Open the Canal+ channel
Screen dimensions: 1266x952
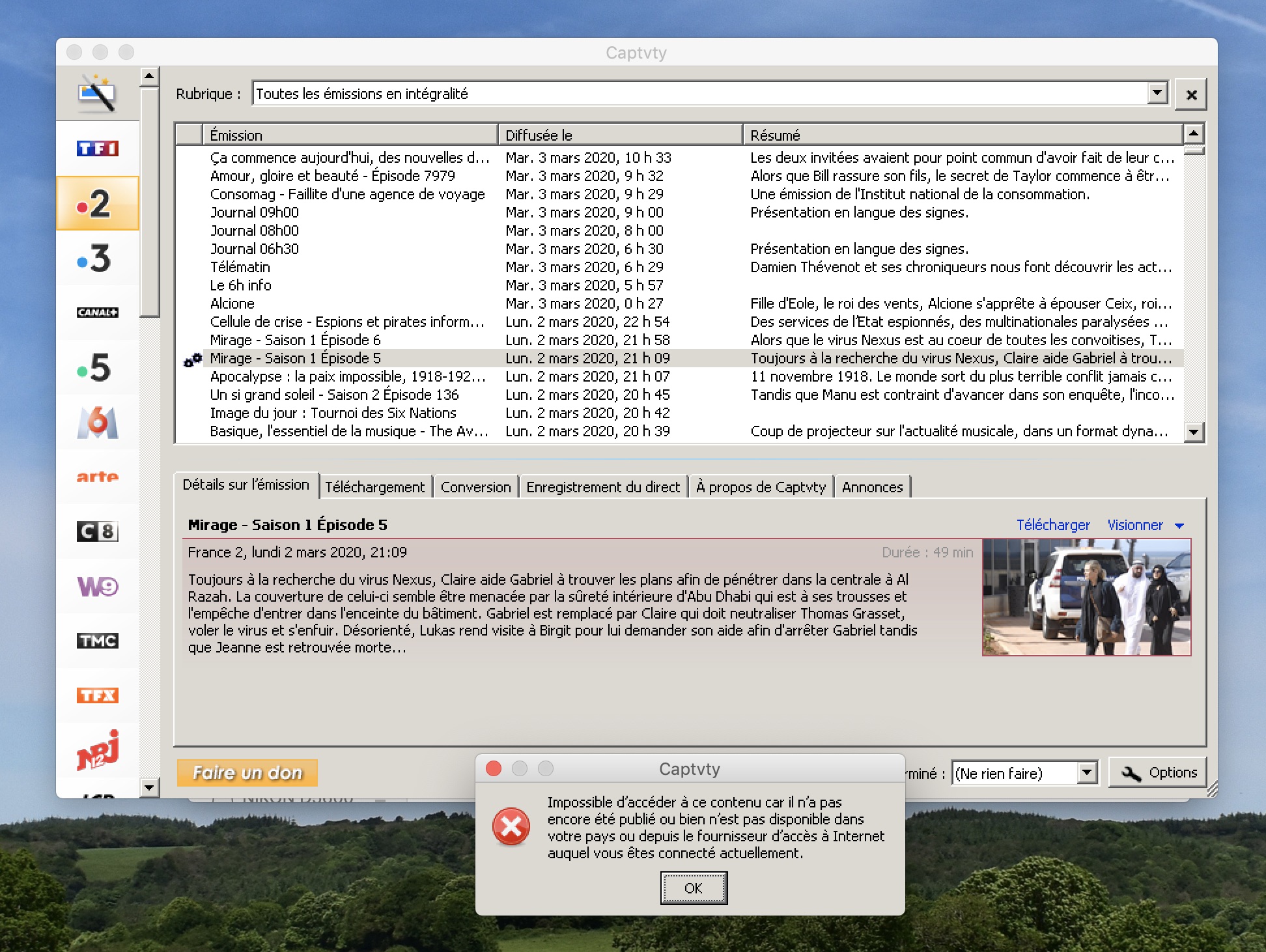(x=98, y=313)
